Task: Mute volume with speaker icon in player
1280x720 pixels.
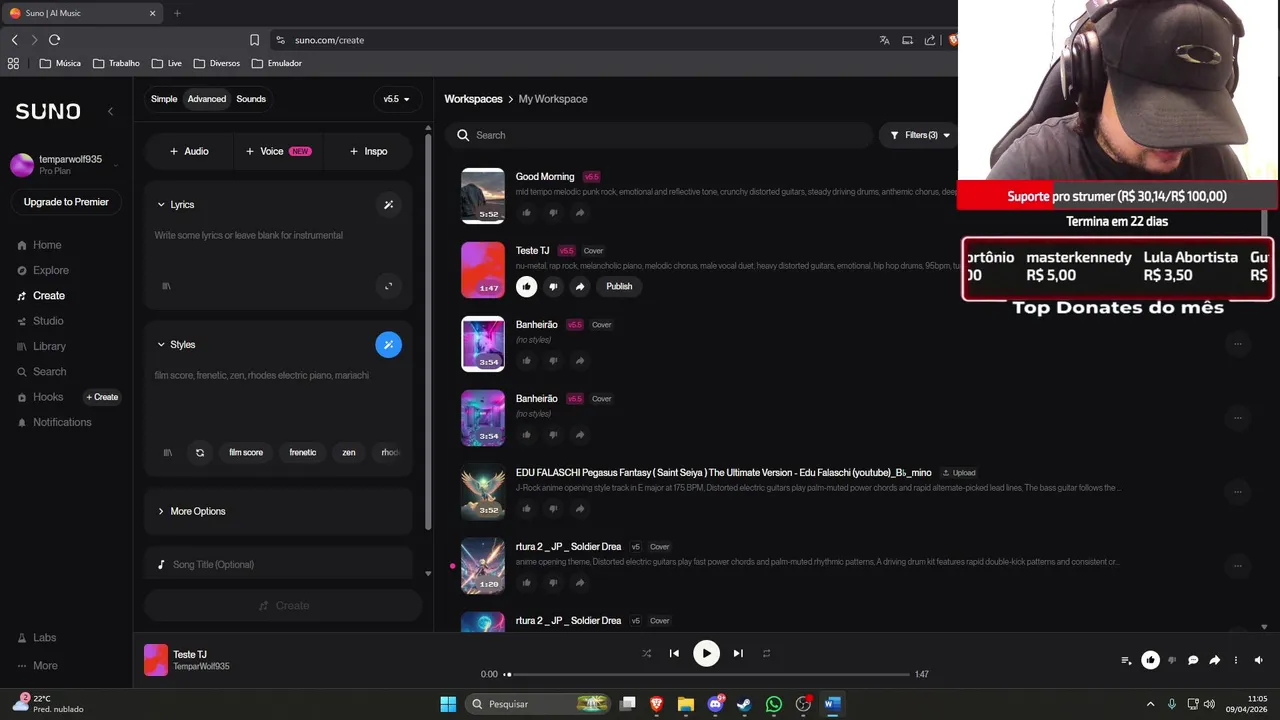Action: tap(1259, 660)
